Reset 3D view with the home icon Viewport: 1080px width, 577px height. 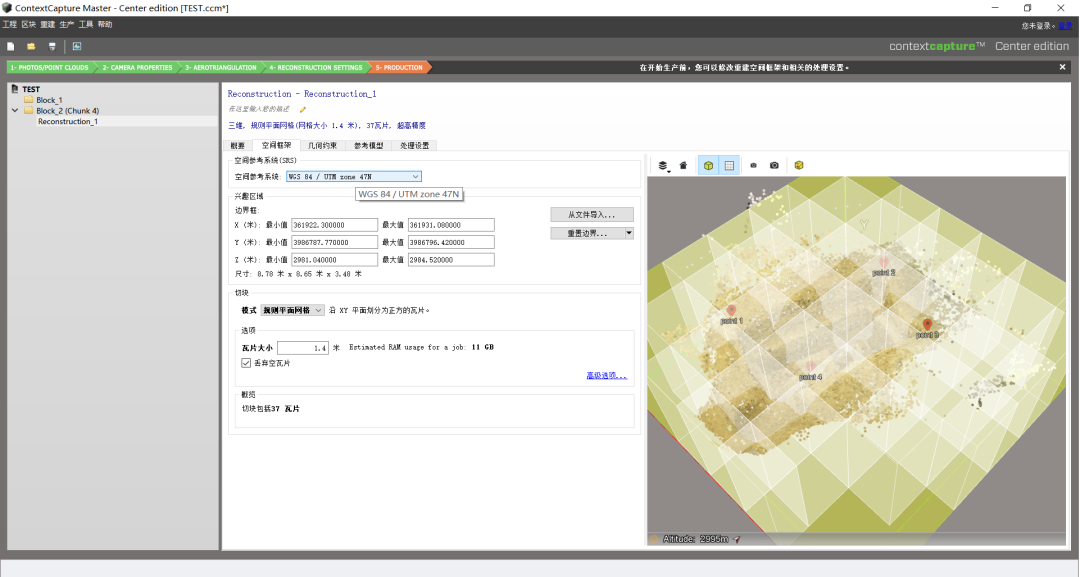[x=683, y=165]
